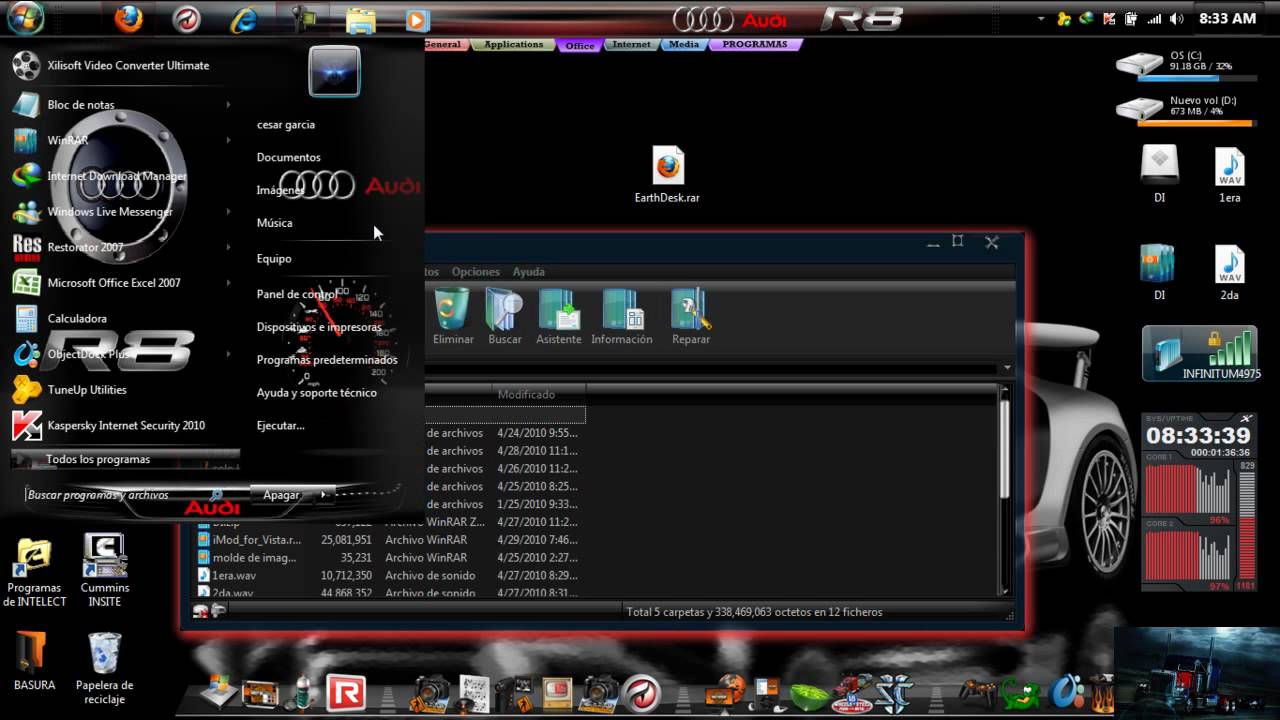The image size is (1280, 720).
Task: Click WinRAR file list vertical scrollbar
Action: pos(1005,489)
